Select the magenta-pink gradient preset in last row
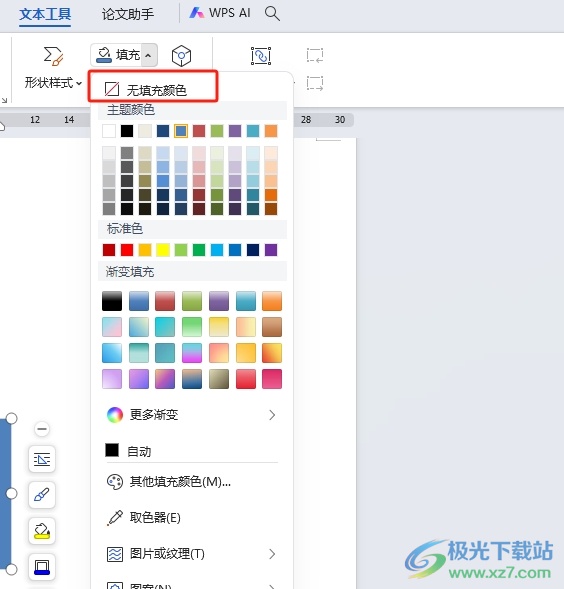The image size is (564, 589). click(272, 379)
